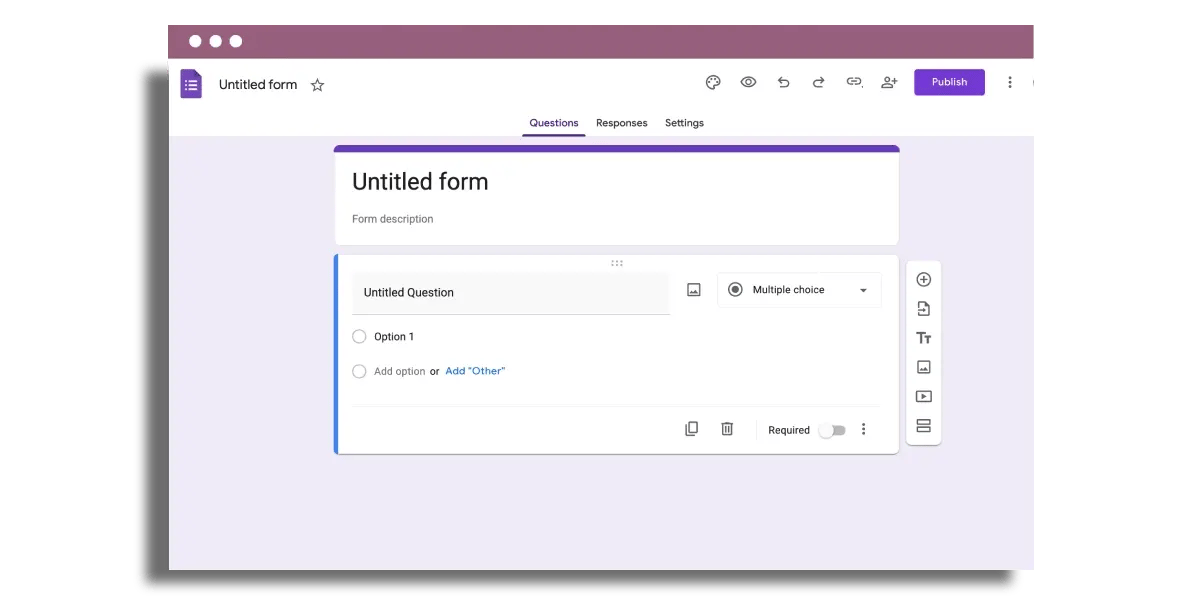This screenshot has height=600, width=1200.
Task: Import questions from another form
Action: [923, 308]
